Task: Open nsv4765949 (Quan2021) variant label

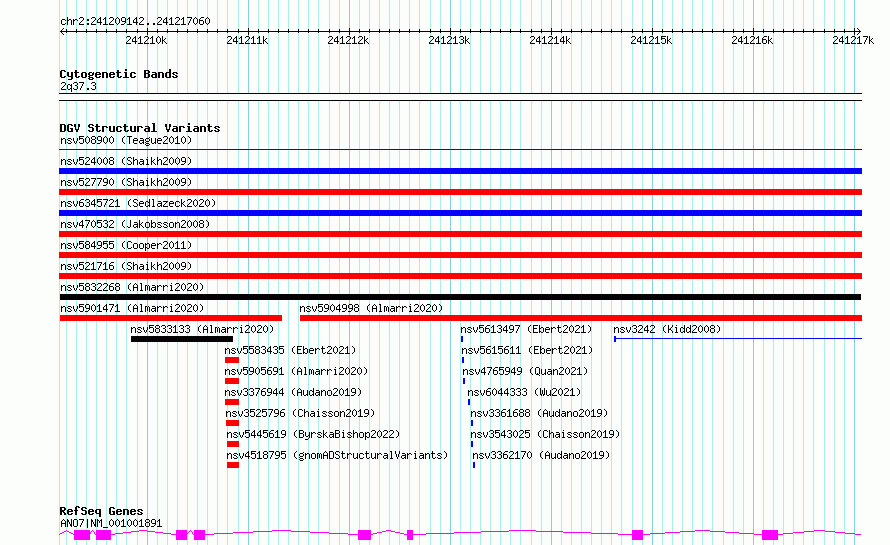Action: pyautogui.click(x=525, y=371)
